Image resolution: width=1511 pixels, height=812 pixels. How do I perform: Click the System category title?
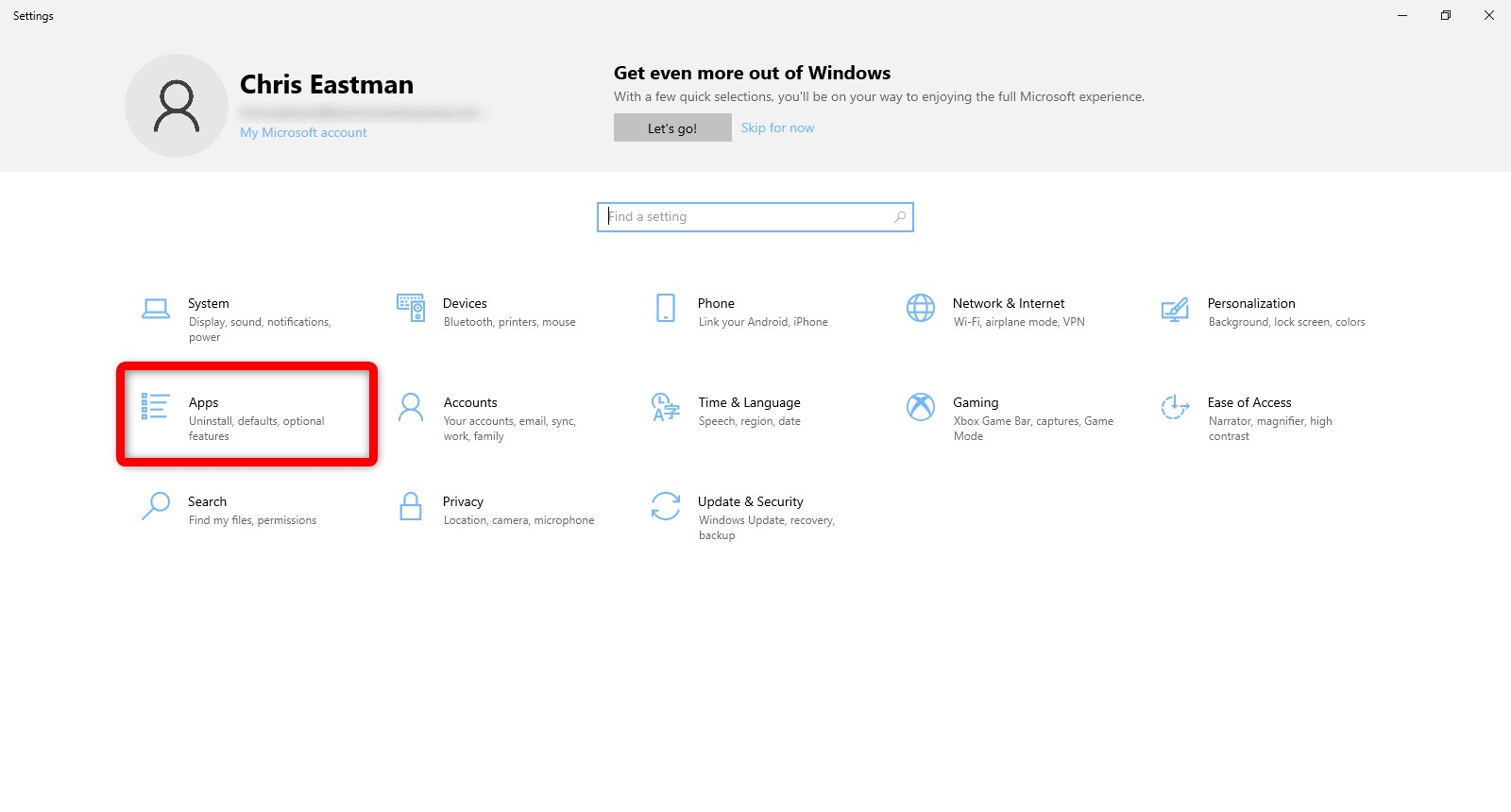[x=209, y=303]
